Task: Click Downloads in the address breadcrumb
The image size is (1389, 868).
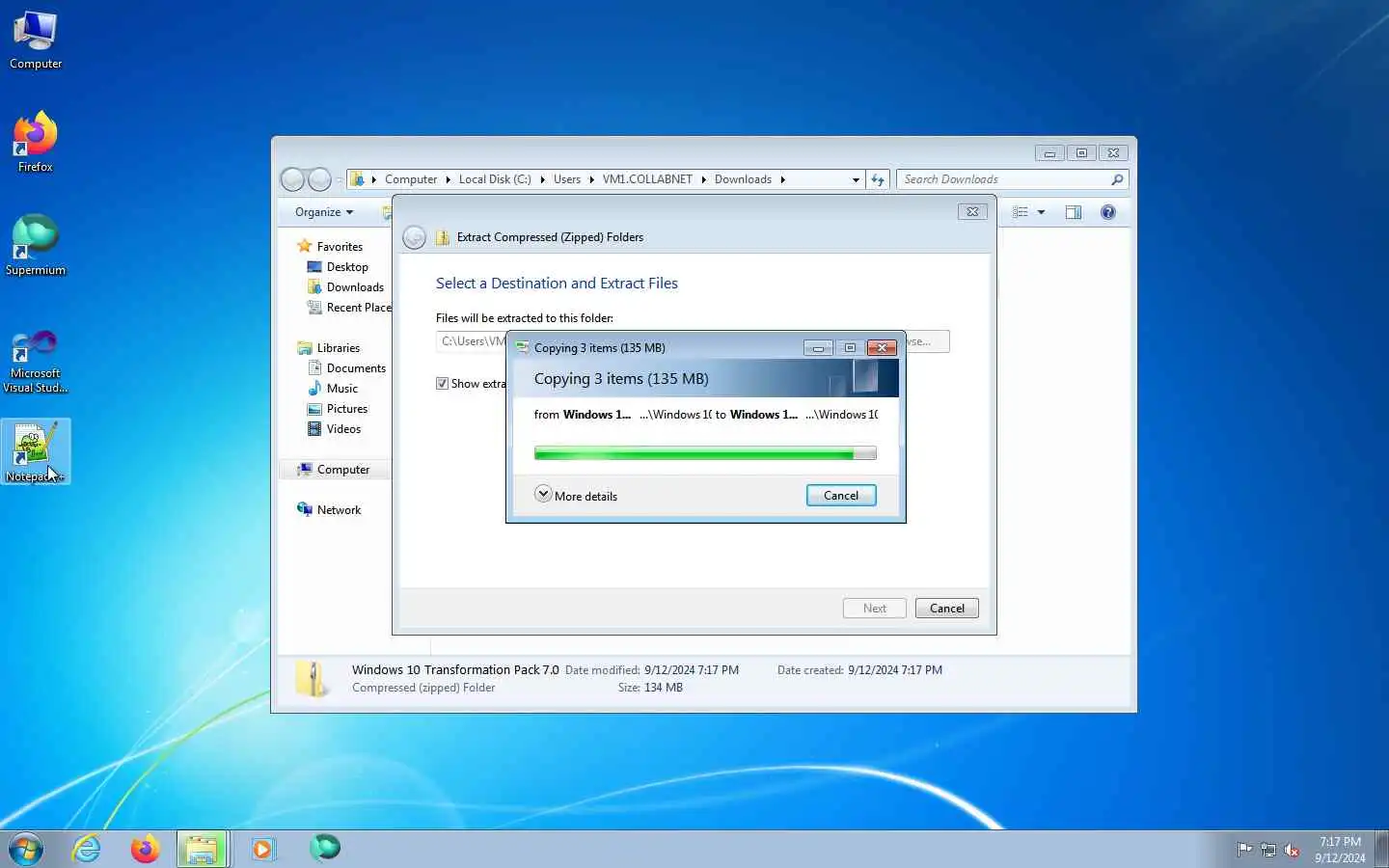Action: pos(743,179)
